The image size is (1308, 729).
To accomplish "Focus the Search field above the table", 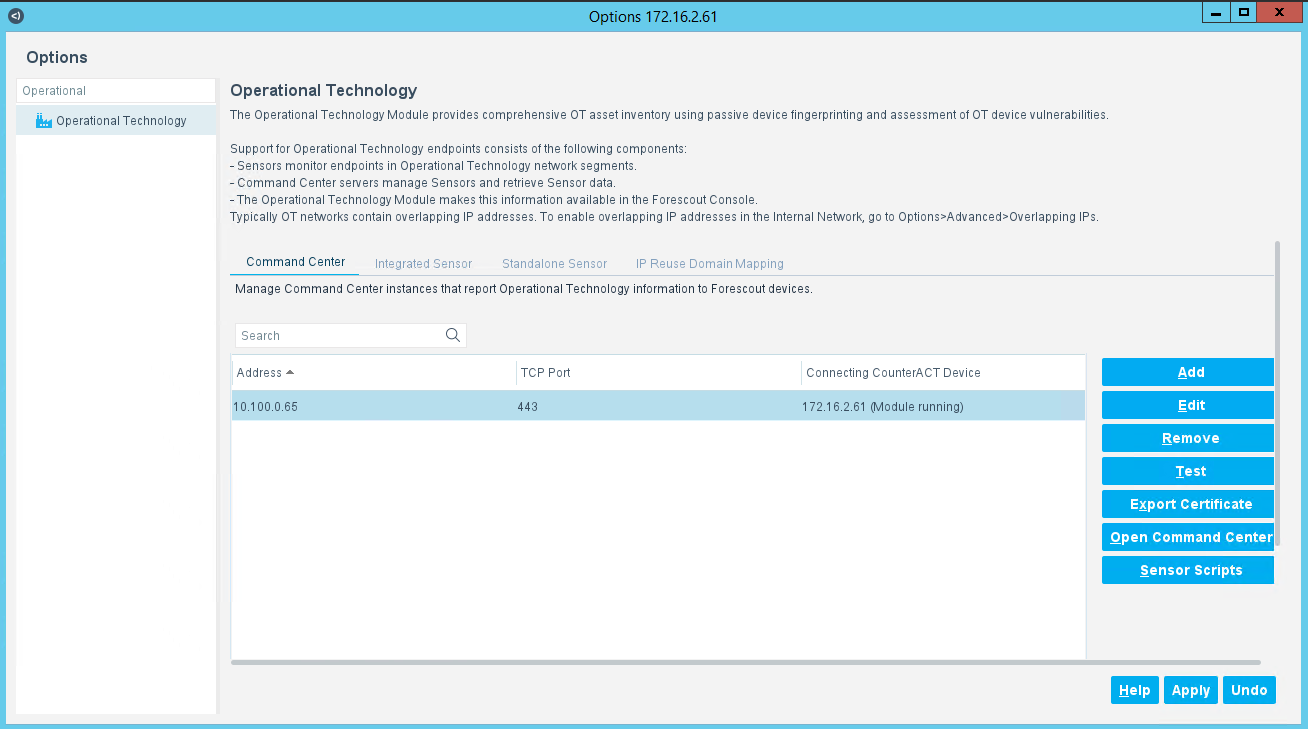I will coord(350,336).
